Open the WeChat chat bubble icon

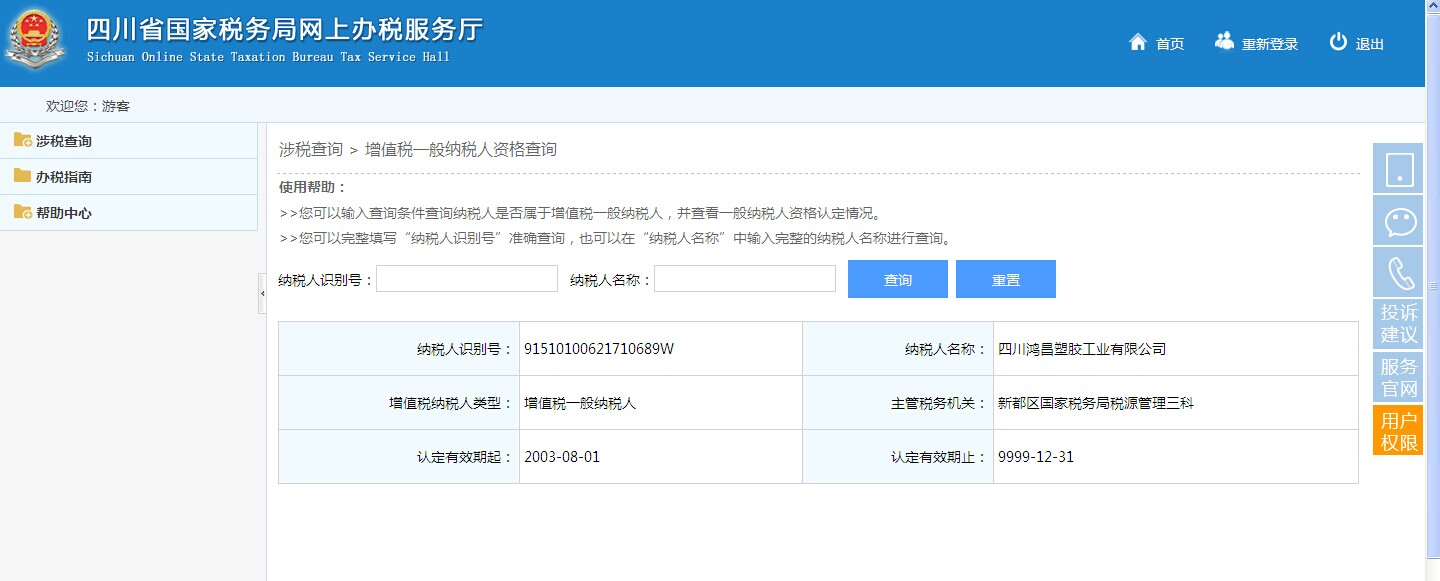pos(1398,221)
